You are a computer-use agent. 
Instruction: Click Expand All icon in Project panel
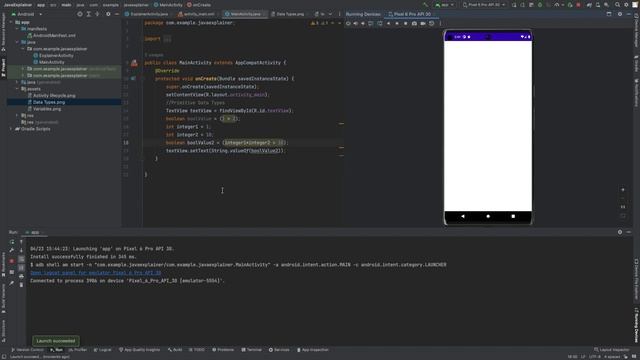[x=89, y=14]
